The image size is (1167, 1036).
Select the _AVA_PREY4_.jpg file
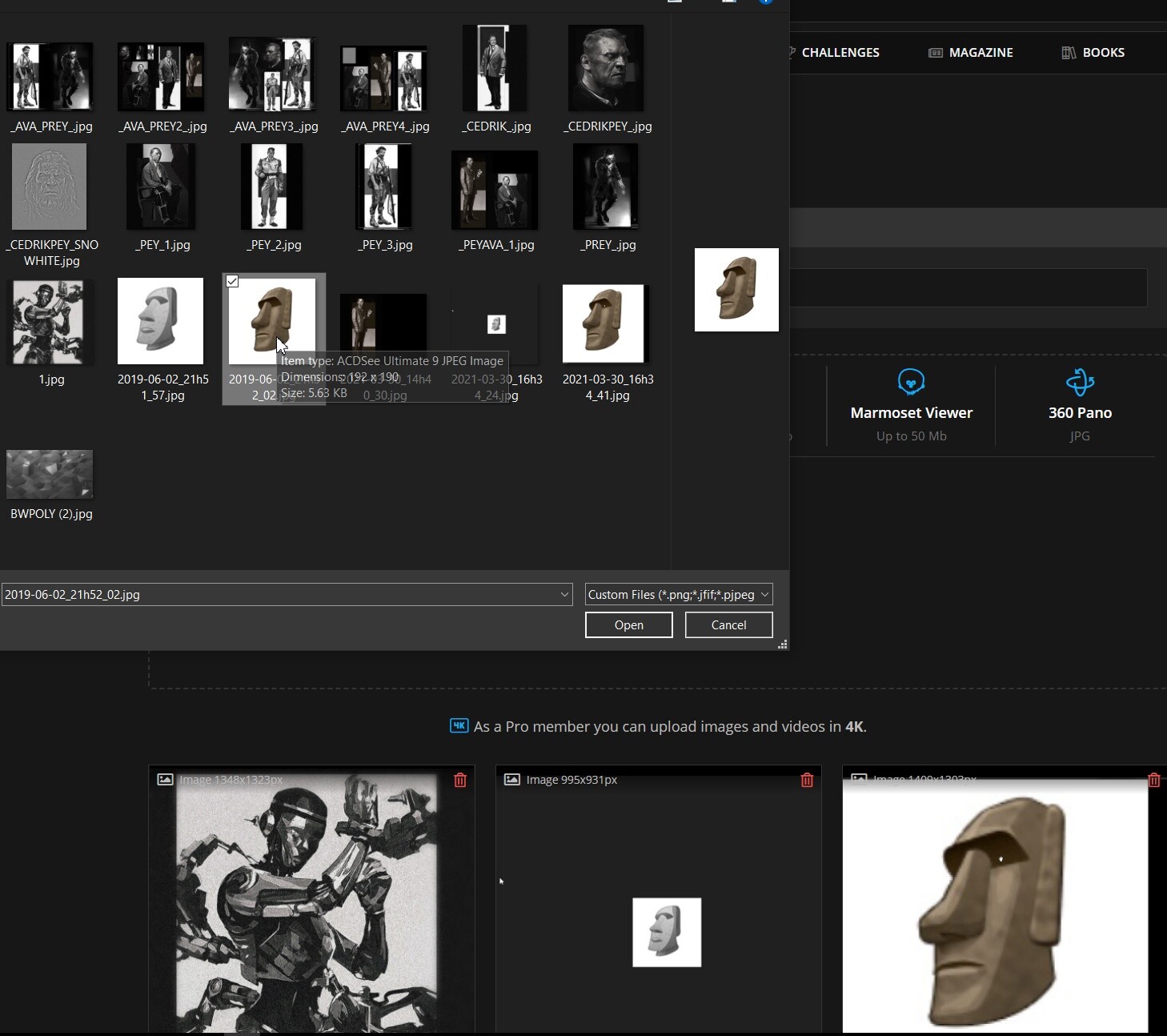[x=383, y=78]
